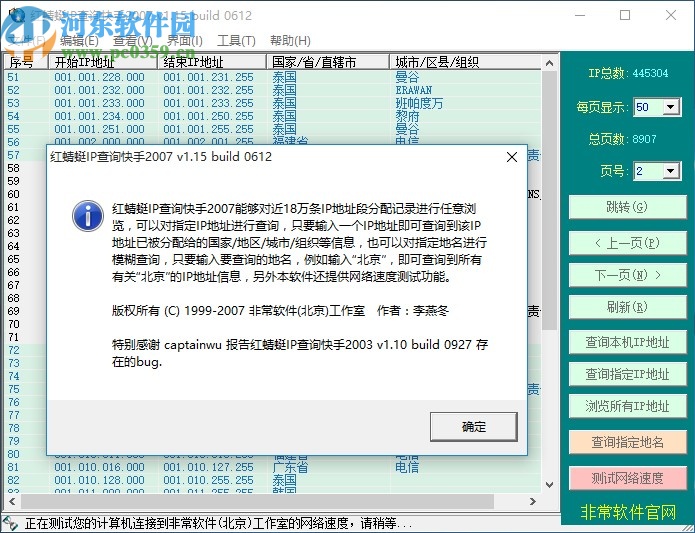Click the 刷新(R) refresh button
The image size is (695, 533).
click(627, 307)
